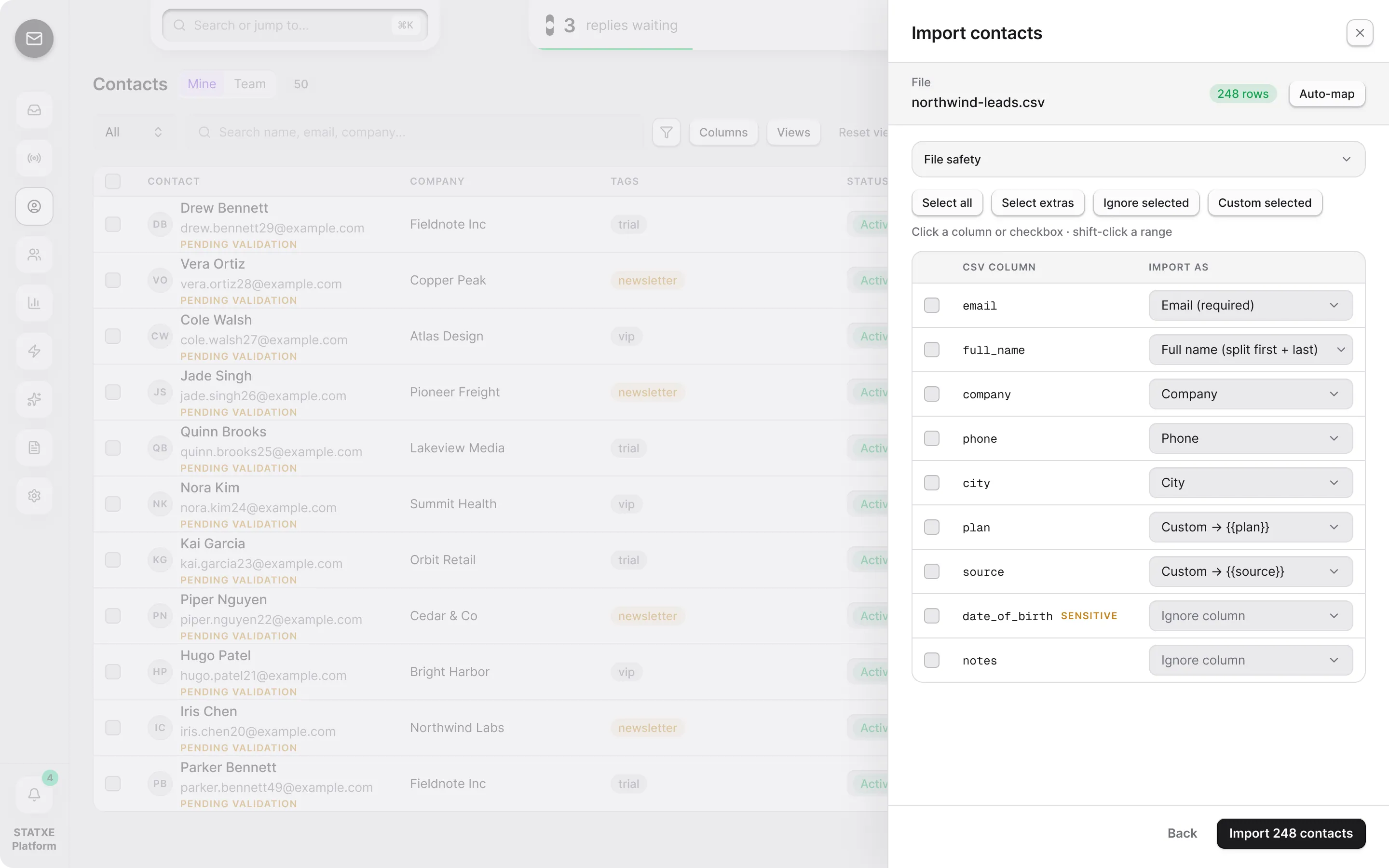Open the settings gear icon in sidebar
Viewport: 1389px width, 868px height.
point(34,495)
